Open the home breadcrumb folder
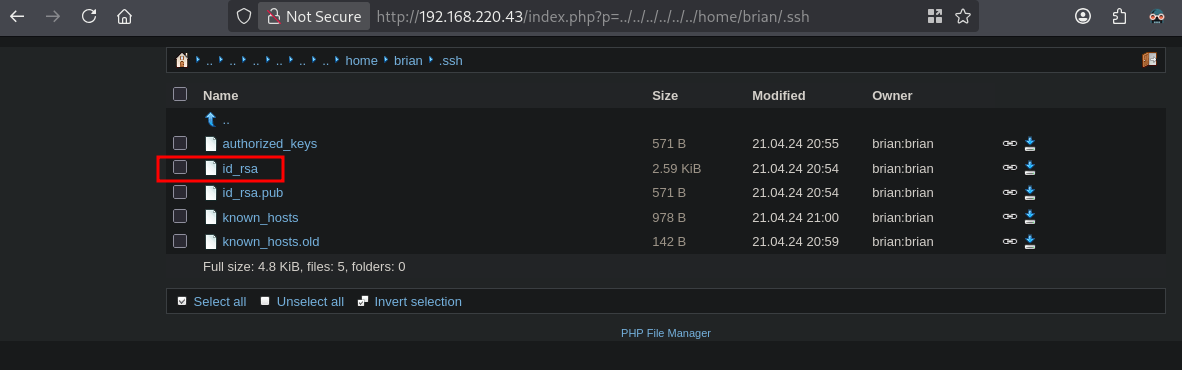Image resolution: width=1182 pixels, height=370 pixels. coord(361,60)
